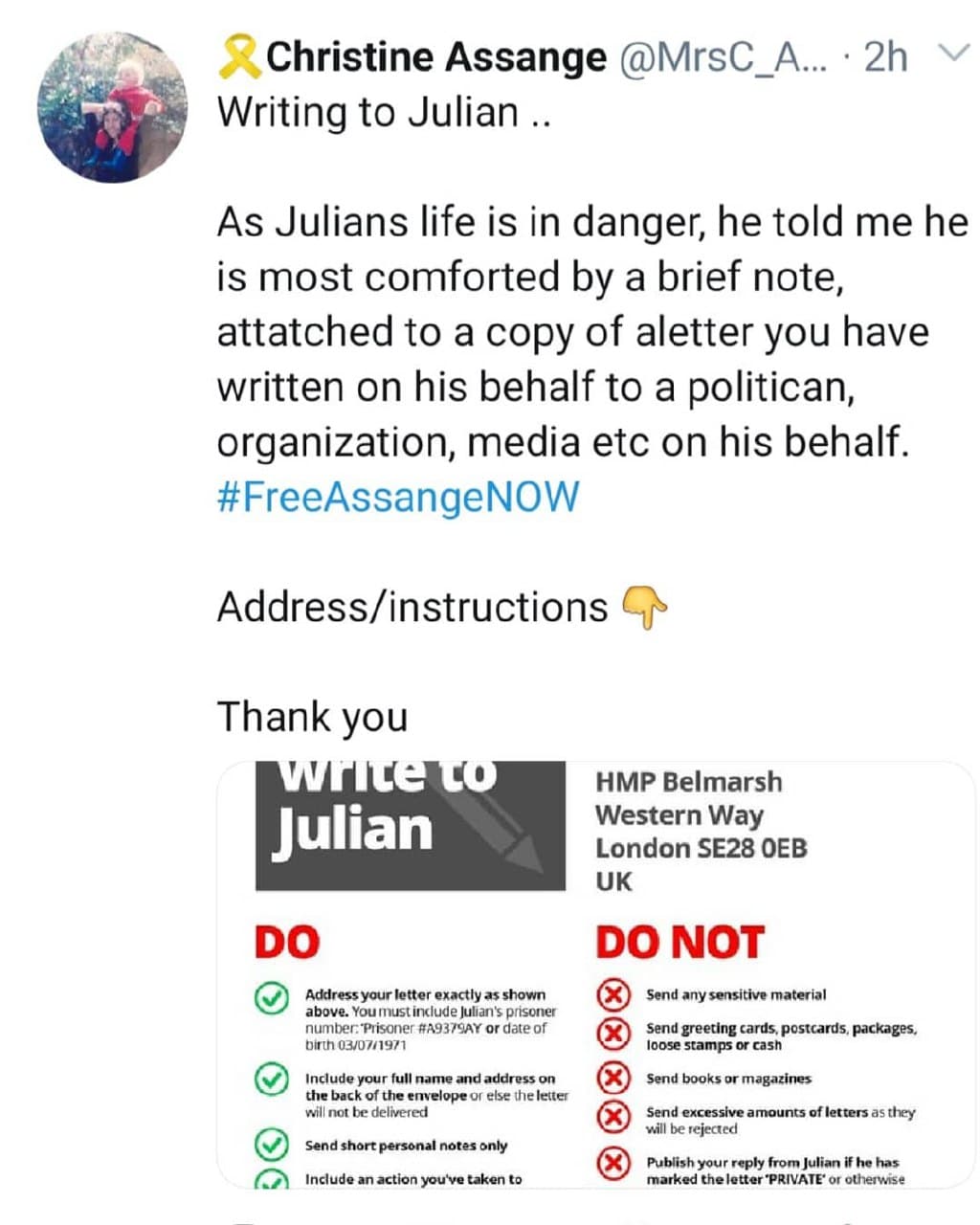The width and height of the screenshot is (980, 1225).
Task: Click red X beside Send greeting cards
Action: pyautogui.click(x=613, y=1034)
